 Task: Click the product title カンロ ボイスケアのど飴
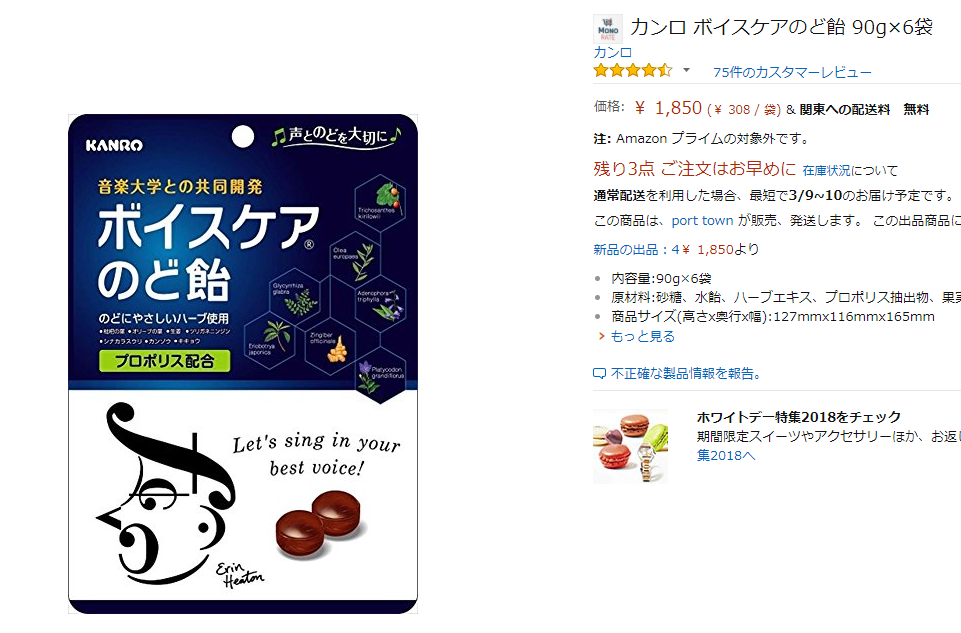point(781,27)
